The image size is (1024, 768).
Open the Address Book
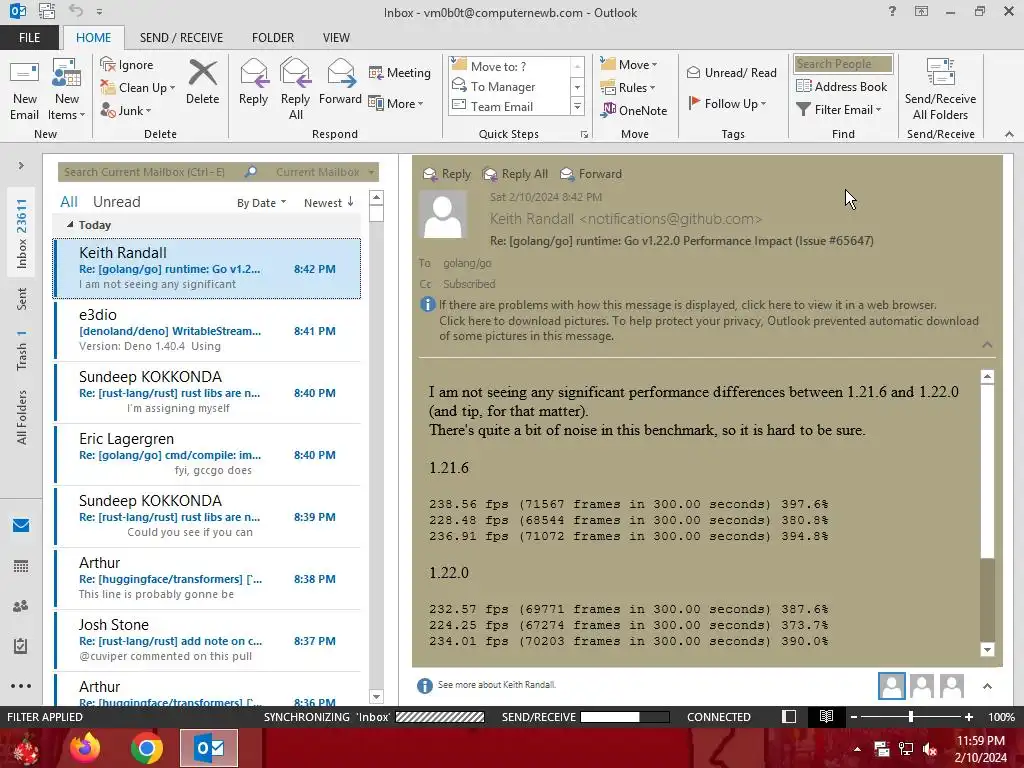[841, 87]
